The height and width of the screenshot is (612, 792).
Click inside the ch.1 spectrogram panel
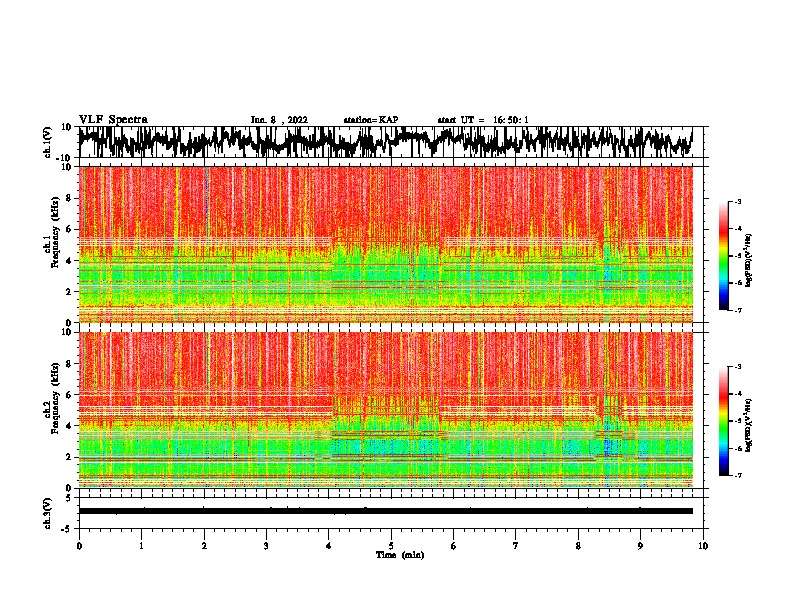click(x=385, y=244)
